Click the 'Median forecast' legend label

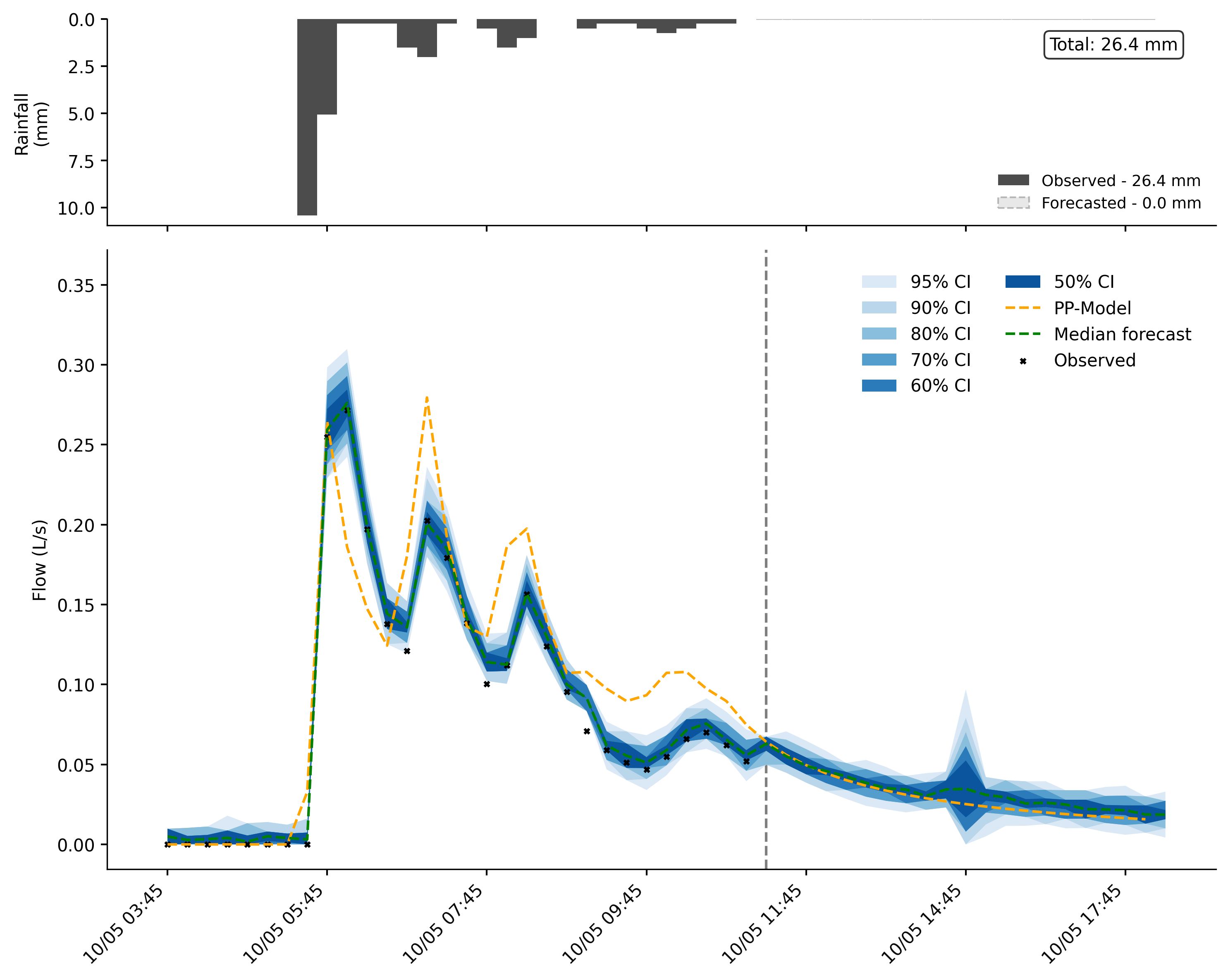[x=1122, y=334]
